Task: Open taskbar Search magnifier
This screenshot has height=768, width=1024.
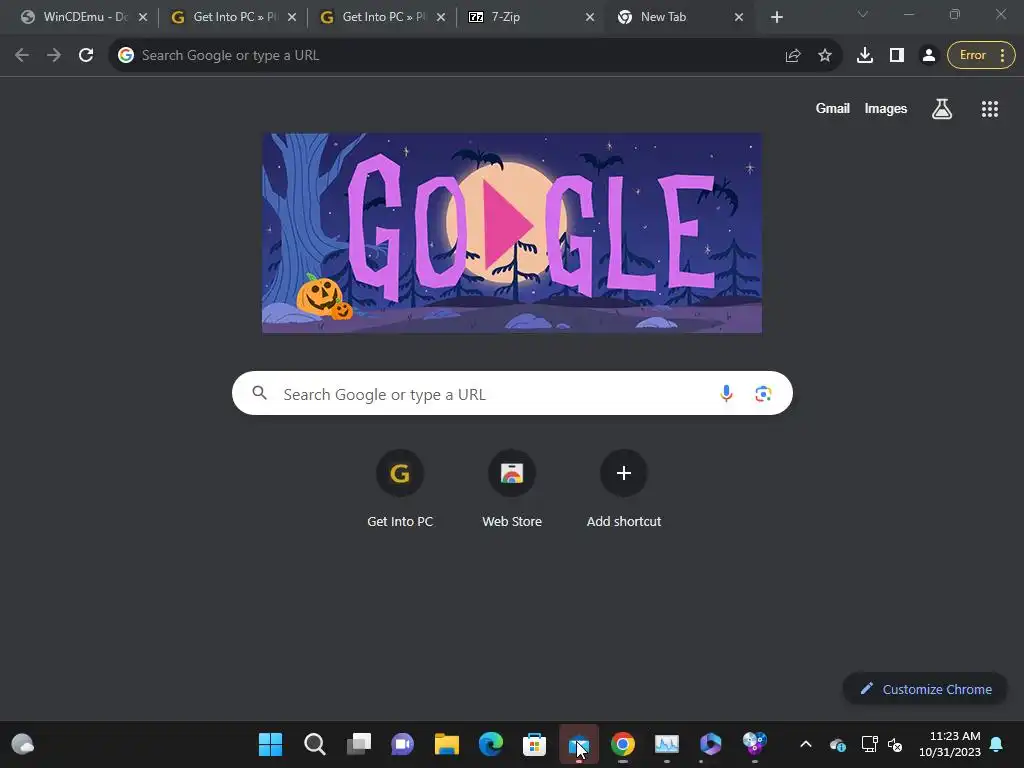Action: [x=314, y=744]
